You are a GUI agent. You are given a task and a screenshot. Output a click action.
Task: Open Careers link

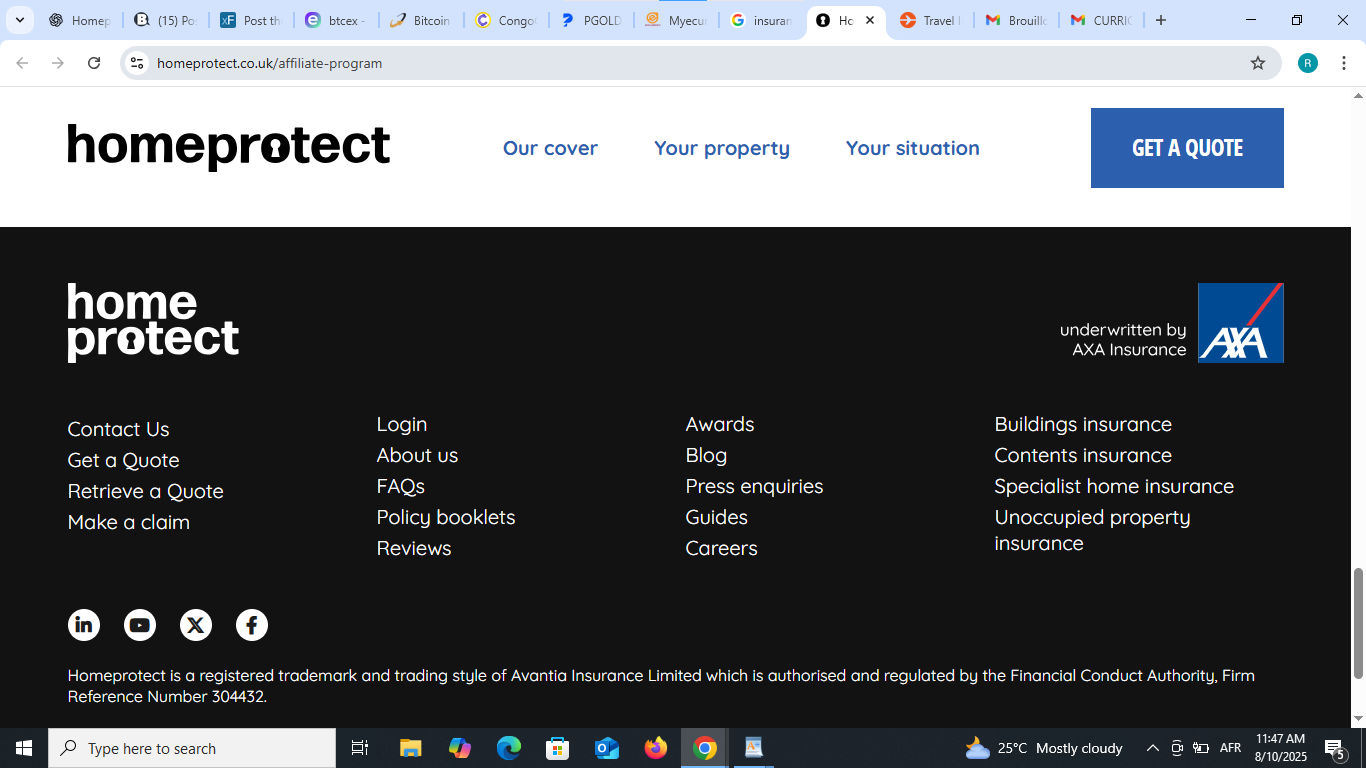[x=721, y=548]
